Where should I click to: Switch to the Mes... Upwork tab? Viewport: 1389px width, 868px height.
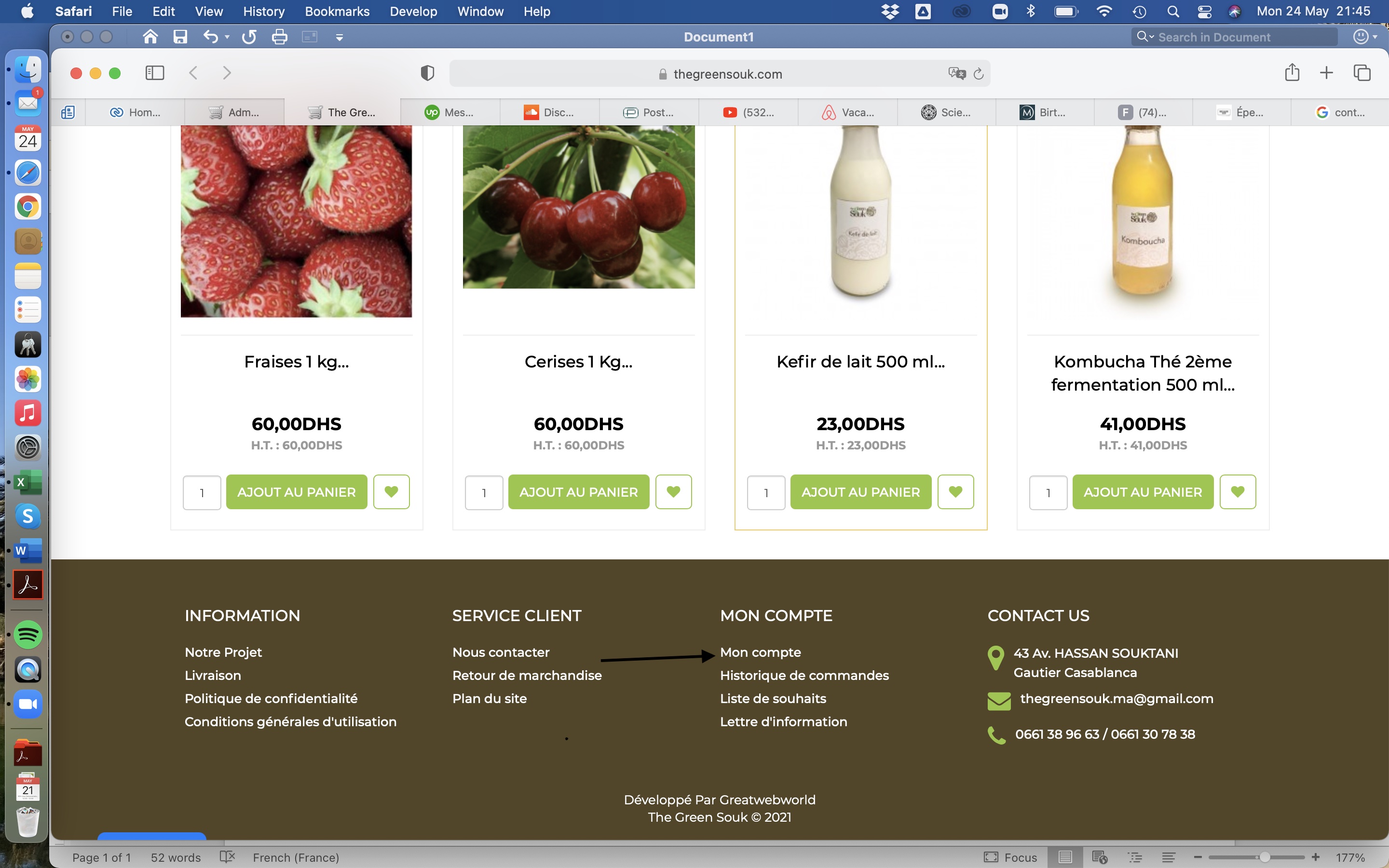pos(449,112)
